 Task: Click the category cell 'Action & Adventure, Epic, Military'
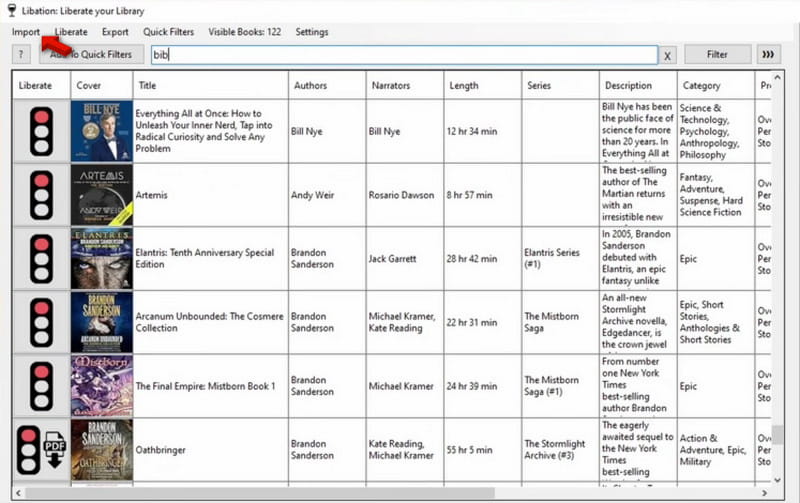point(716,450)
